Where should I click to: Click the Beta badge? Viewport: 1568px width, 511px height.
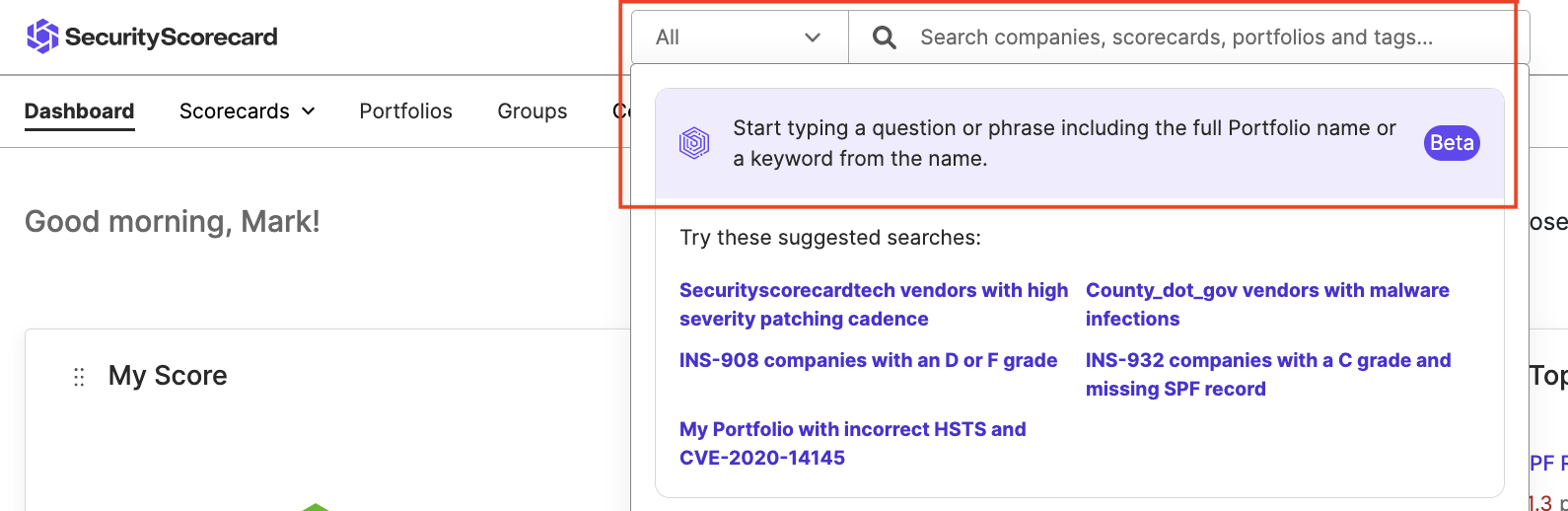coord(1452,143)
